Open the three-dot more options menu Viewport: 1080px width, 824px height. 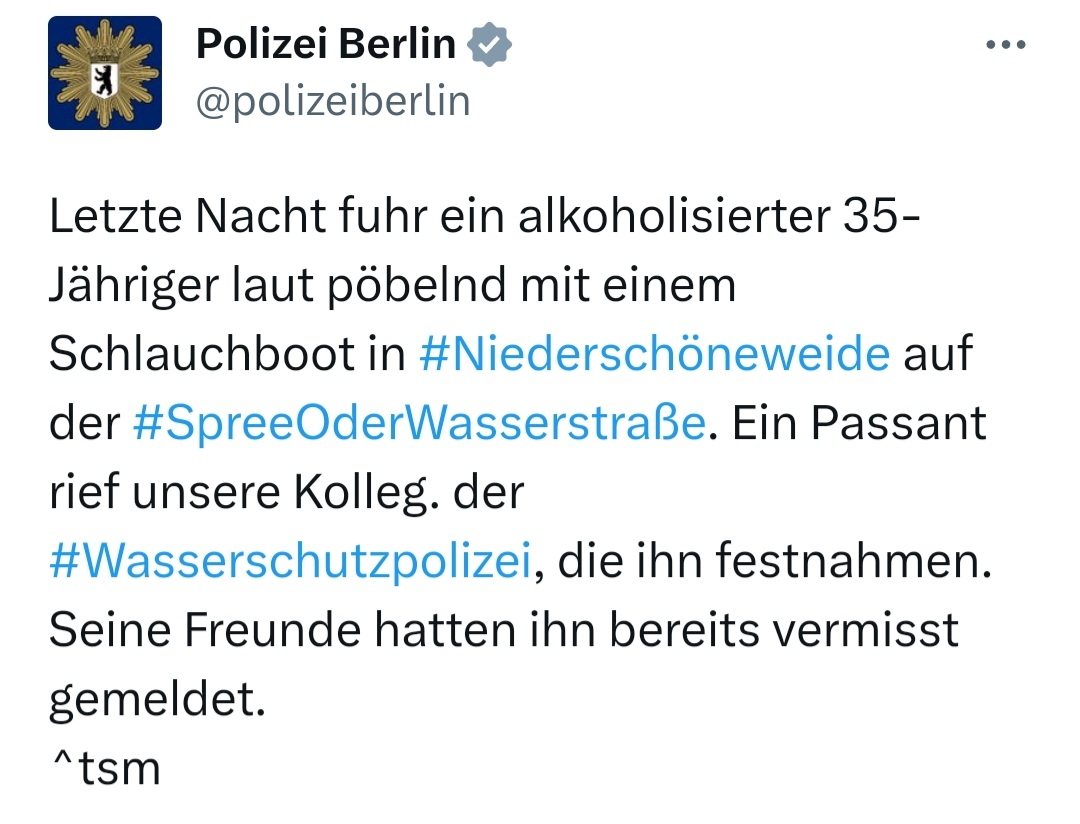point(1005,45)
